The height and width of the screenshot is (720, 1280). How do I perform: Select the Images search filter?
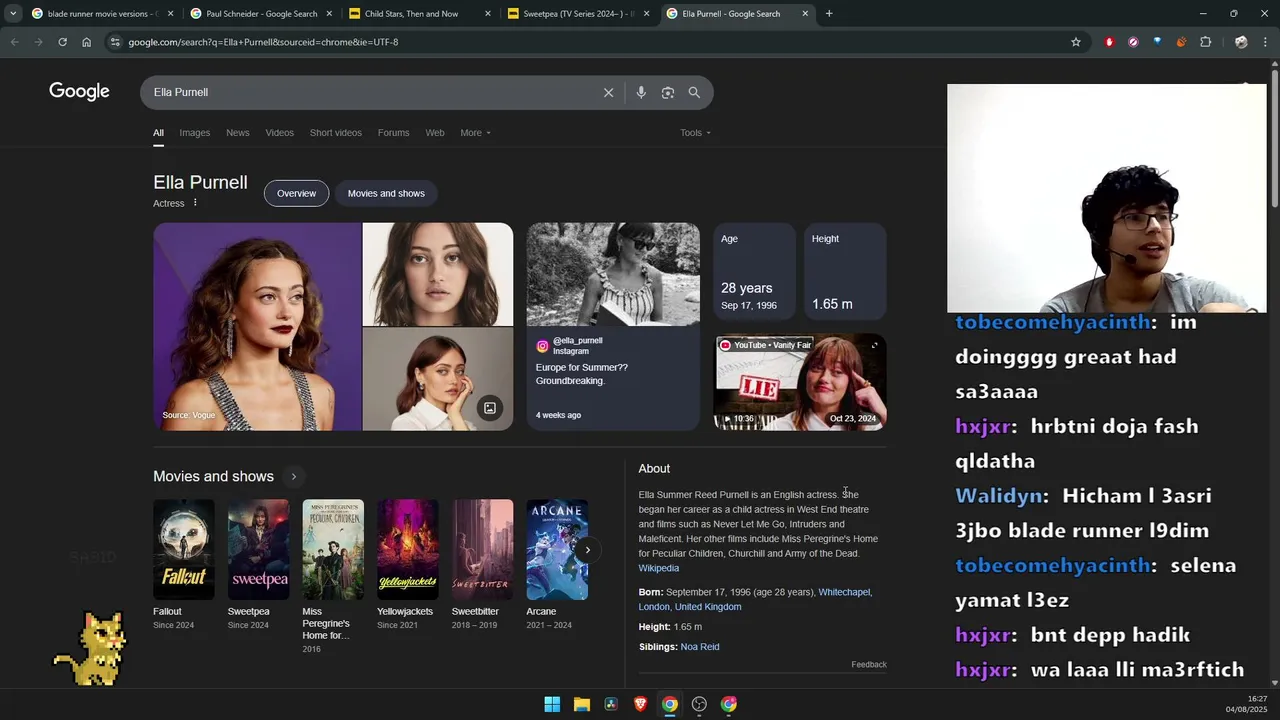(x=195, y=133)
